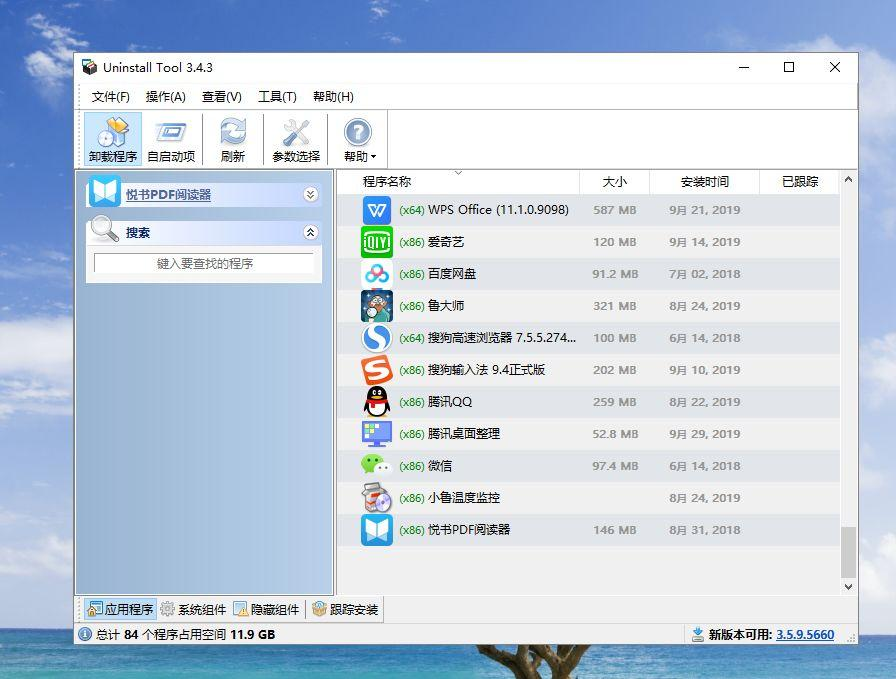Viewport: 896px width, 679px height.
Task: Click the info icon in status bar
Action: 85,634
